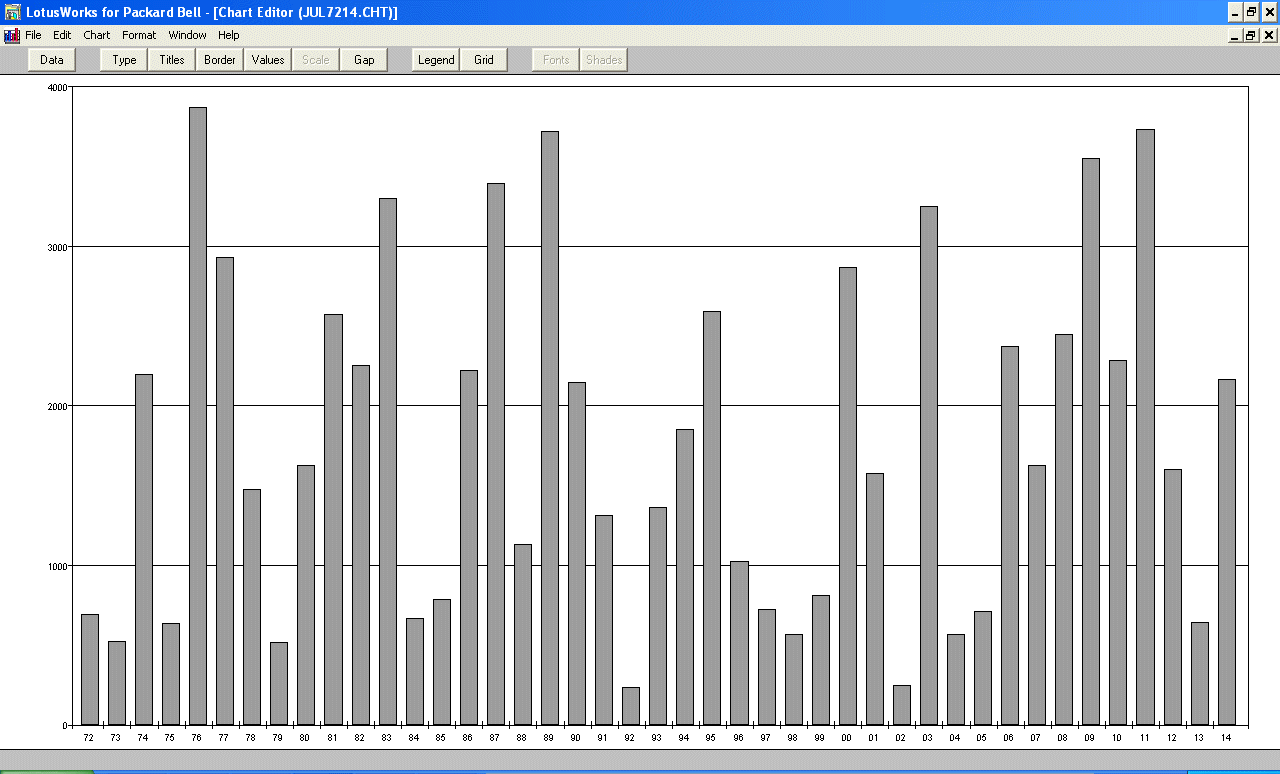Select the bar for year 72
Screen dimensions: 1280x774
[90, 669]
